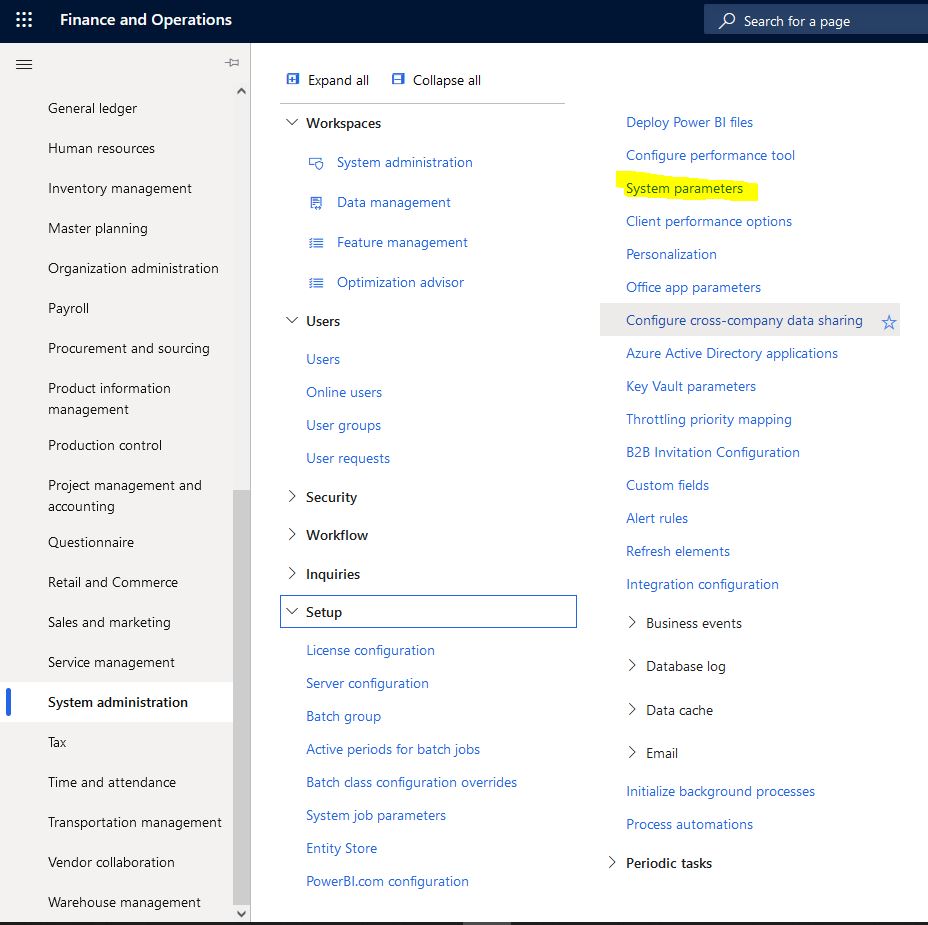Image resolution: width=928 pixels, height=925 pixels.
Task: Open Procurement and sourcing module
Action: [128, 349]
